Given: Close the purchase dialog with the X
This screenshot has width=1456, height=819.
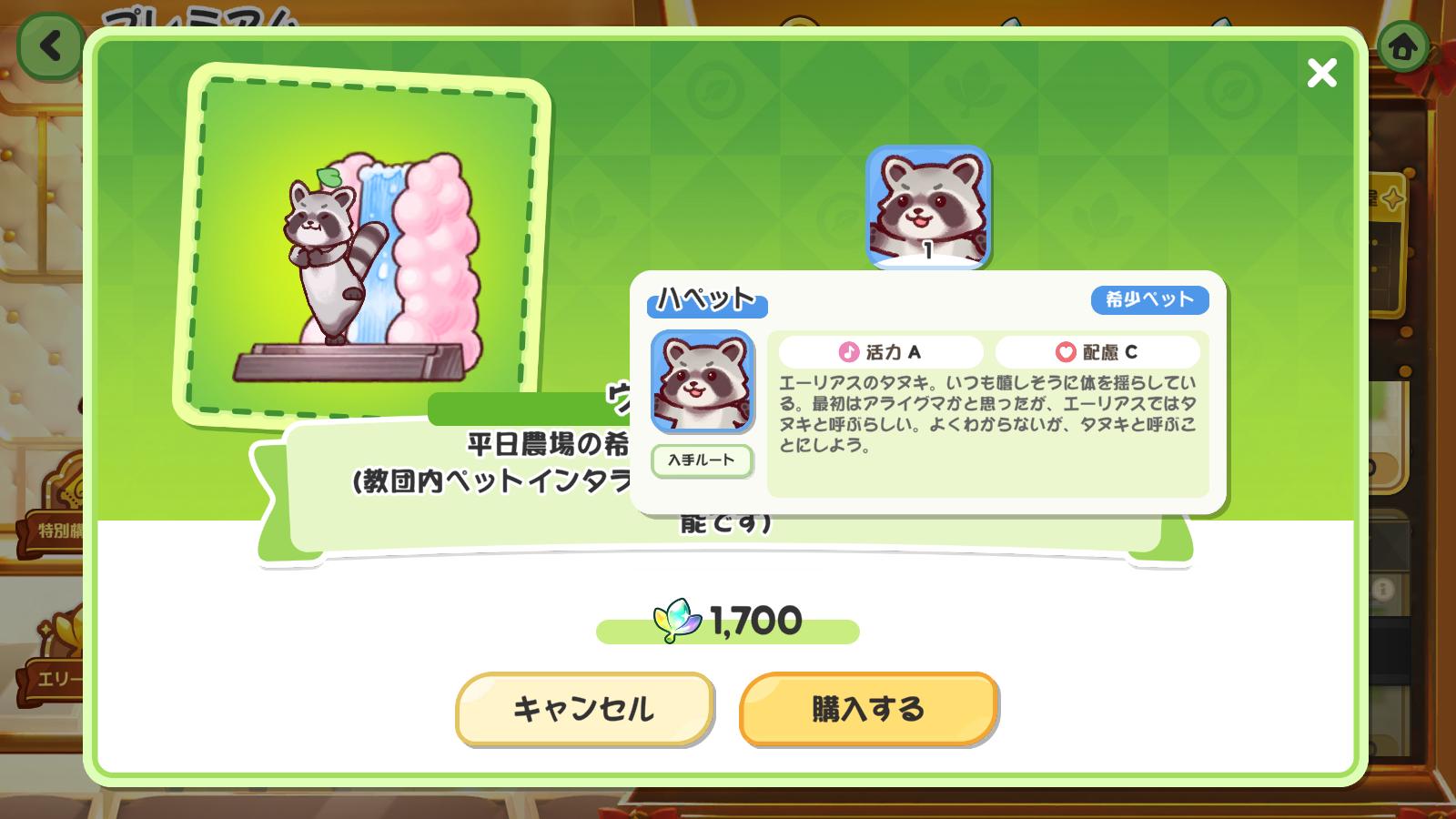Looking at the screenshot, I should (x=1321, y=73).
